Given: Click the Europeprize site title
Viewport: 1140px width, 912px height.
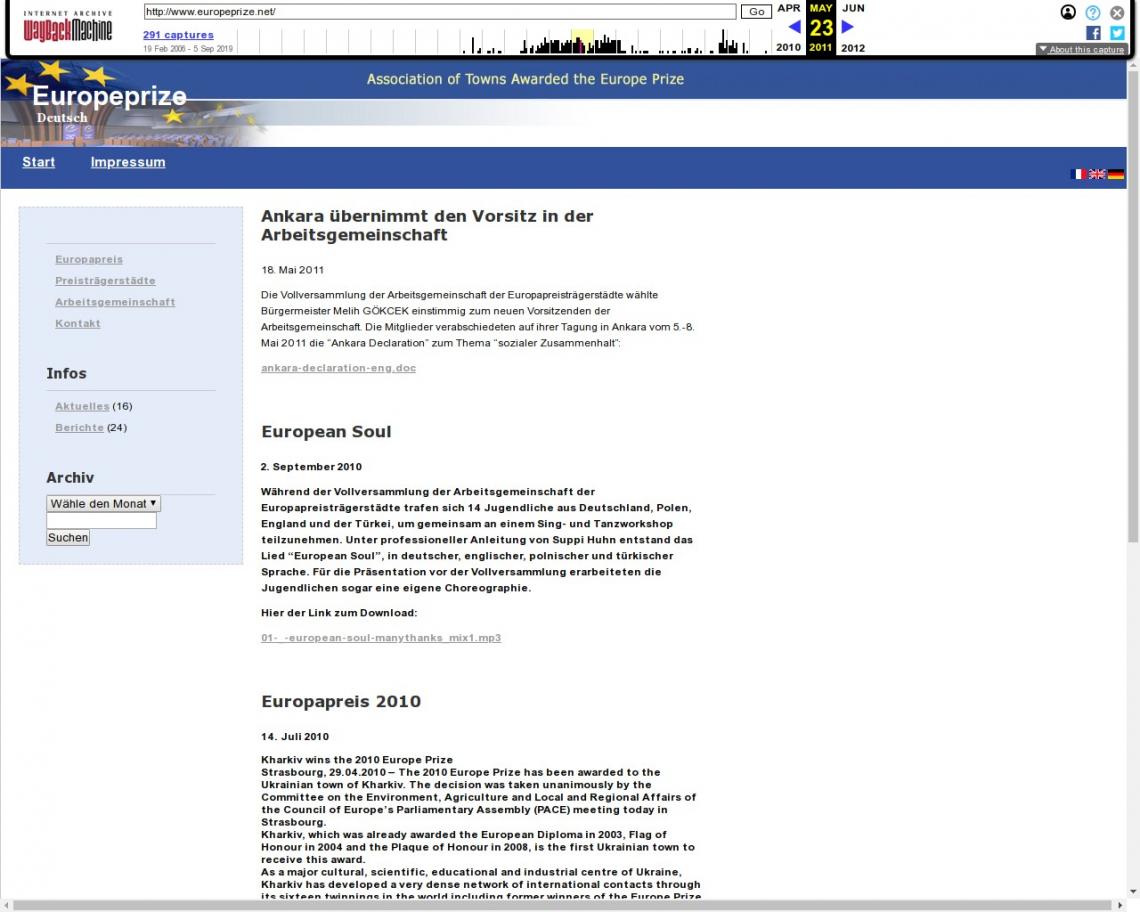Looking at the screenshot, I should click(x=109, y=96).
